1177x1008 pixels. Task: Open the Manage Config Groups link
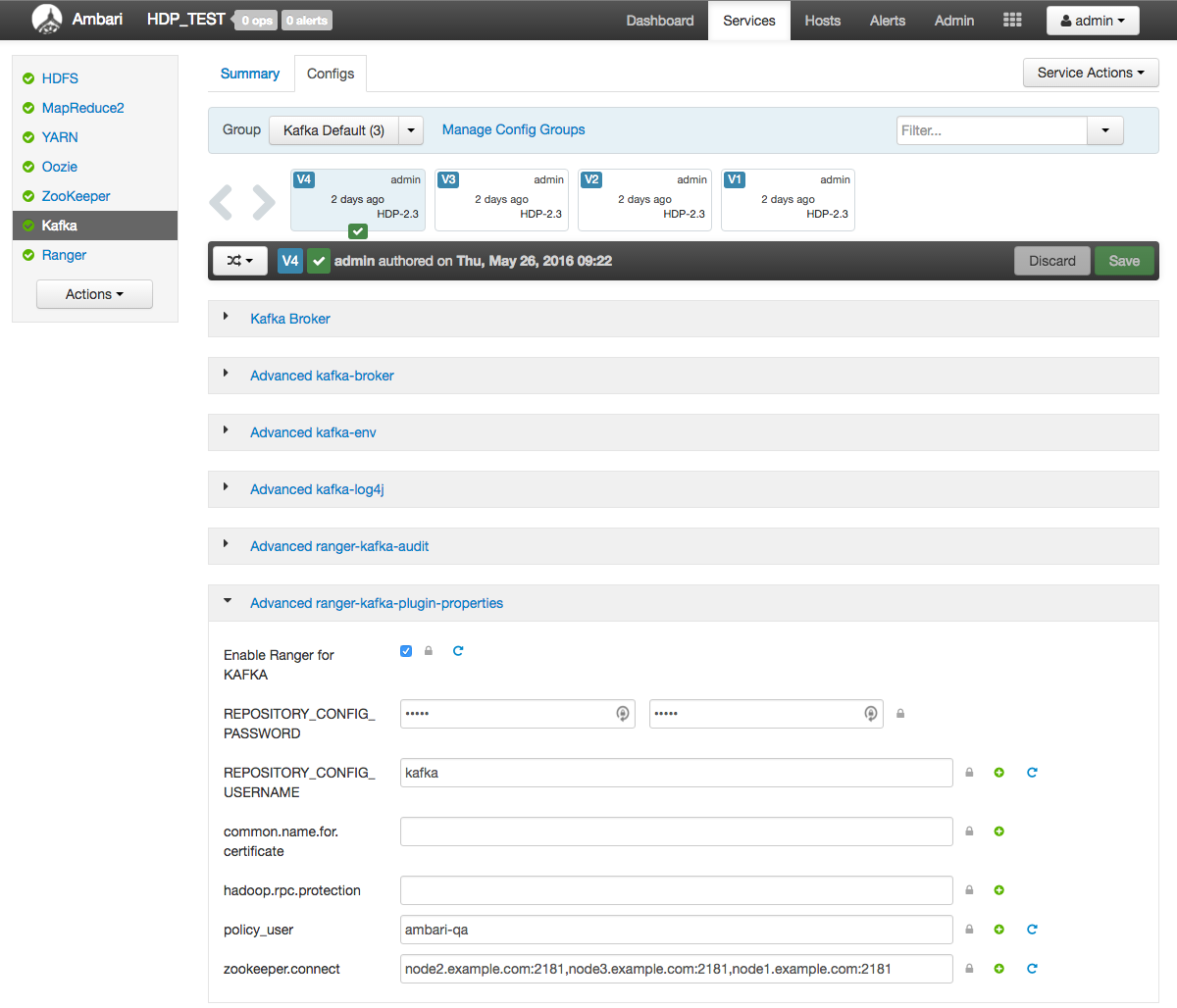[513, 128]
